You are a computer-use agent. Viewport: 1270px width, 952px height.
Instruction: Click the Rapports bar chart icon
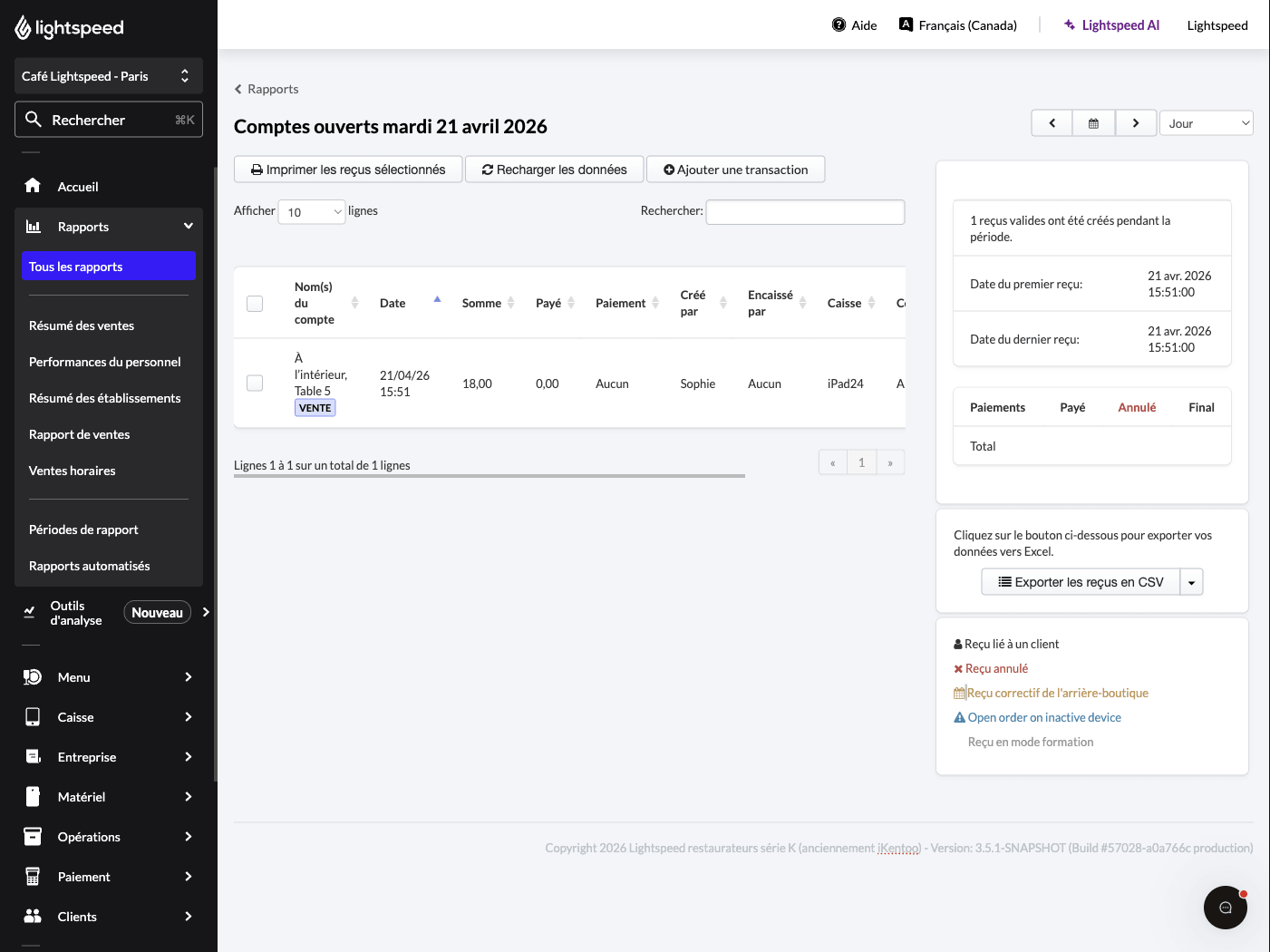(34, 227)
